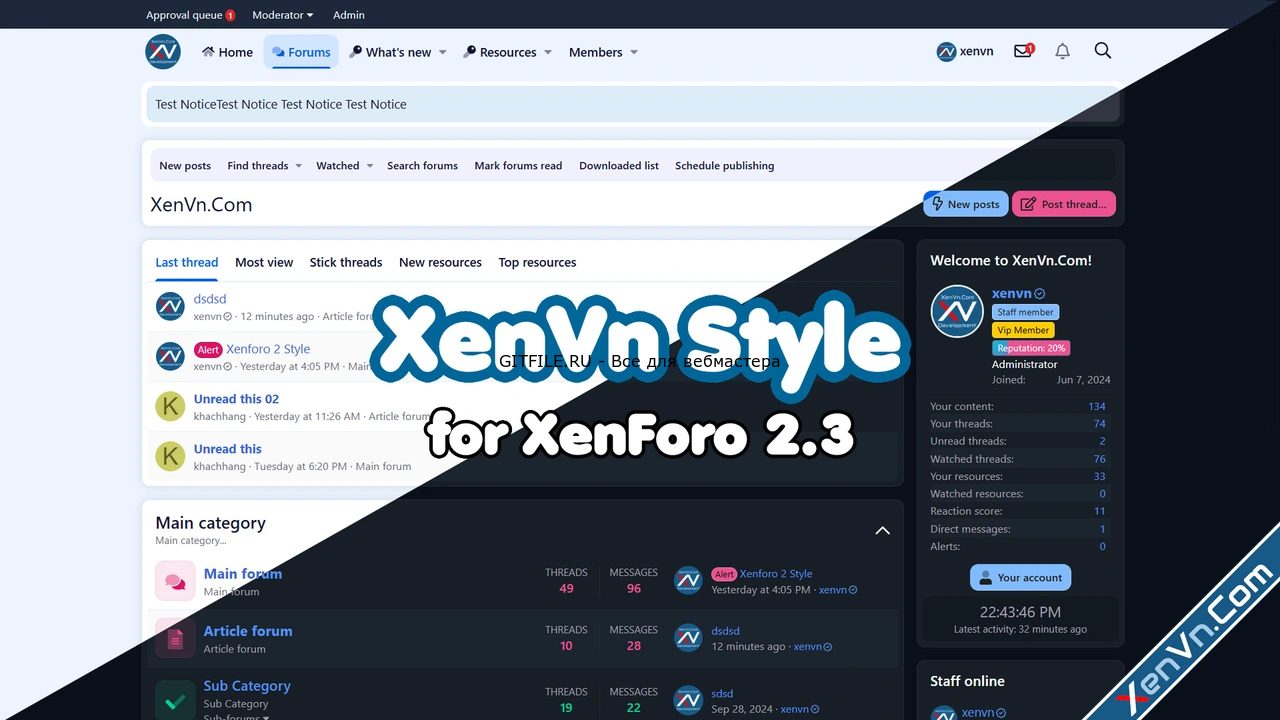The height and width of the screenshot is (720, 1280).
Task: Click the Main forum chat-bubble icon
Action: click(175, 581)
